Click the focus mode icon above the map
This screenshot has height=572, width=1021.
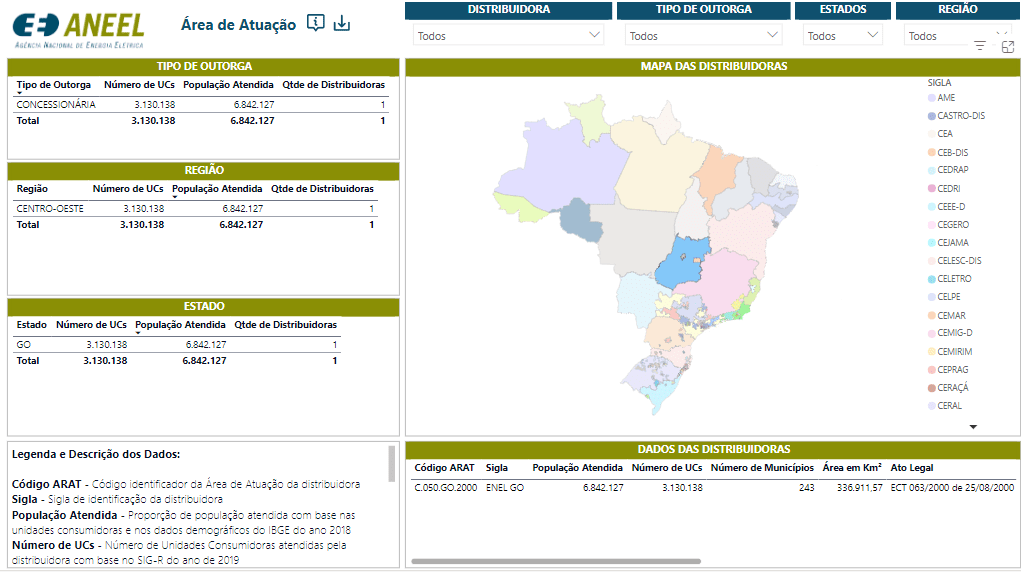pyautogui.click(x=1007, y=46)
